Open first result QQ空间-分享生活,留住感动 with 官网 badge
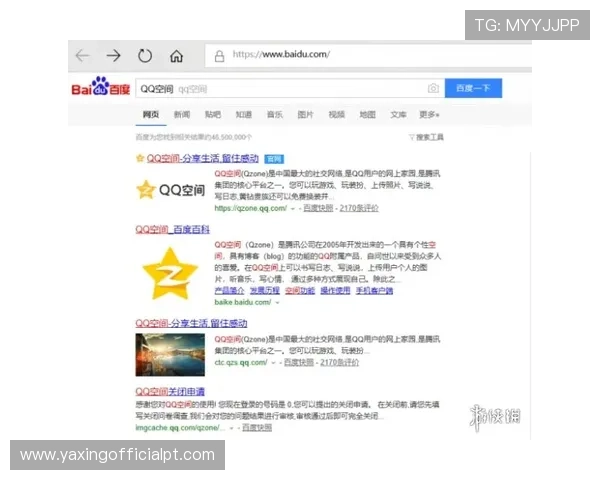The height and width of the screenshot is (480, 600). pyautogui.click(x=202, y=158)
